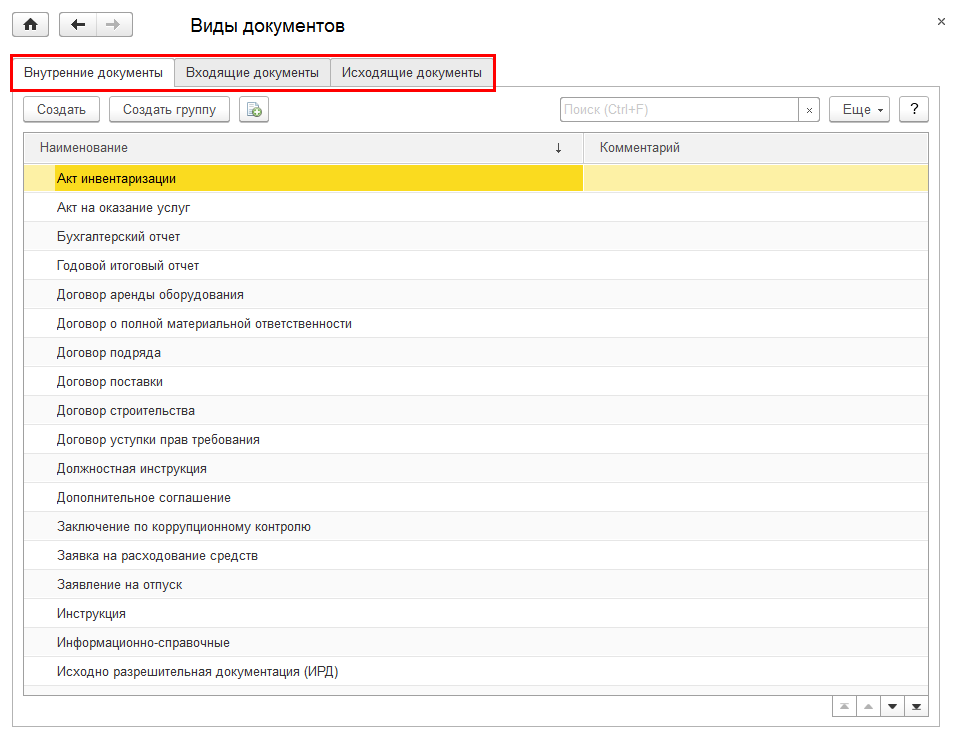Create new item by copying with green plus icon
The width and height of the screenshot is (959, 739).
(x=253, y=109)
